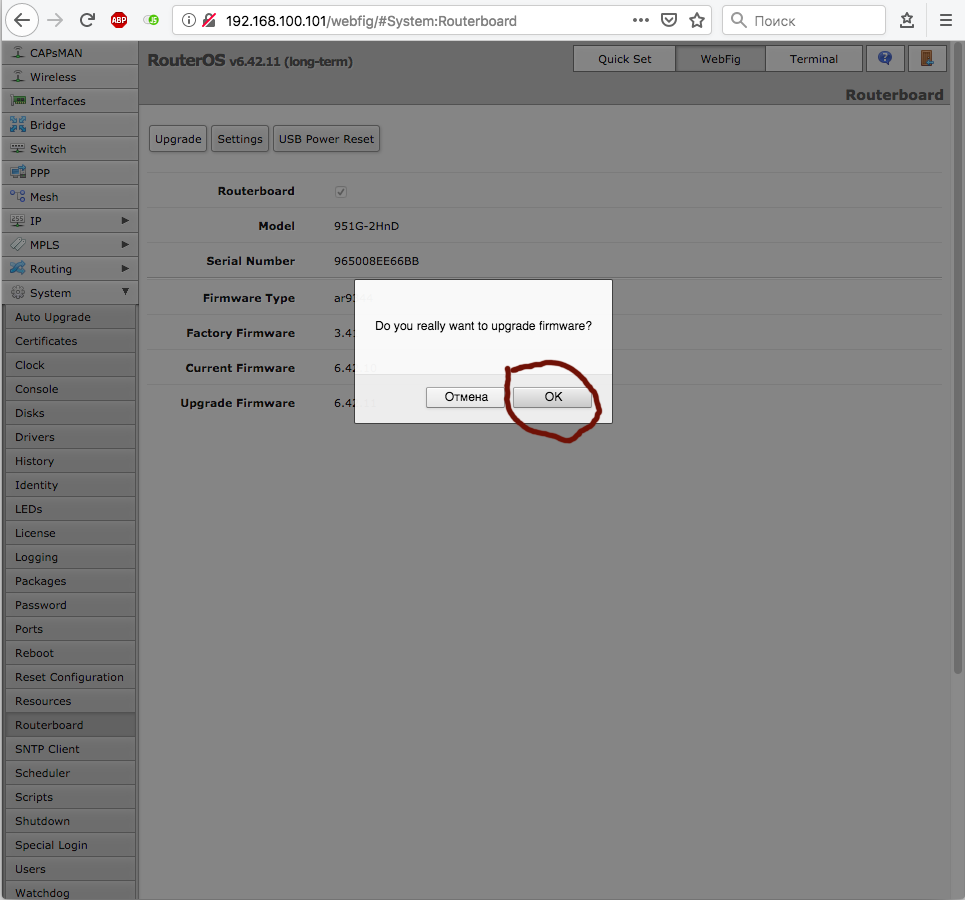The height and width of the screenshot is (900, 965).
Task: Switch to the Quick Set tab
Action: 624,58
